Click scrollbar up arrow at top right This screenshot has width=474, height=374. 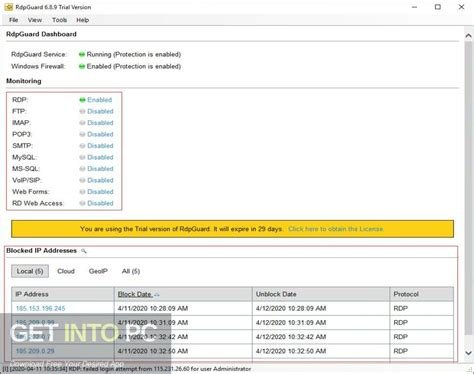(x=468, y=35)
